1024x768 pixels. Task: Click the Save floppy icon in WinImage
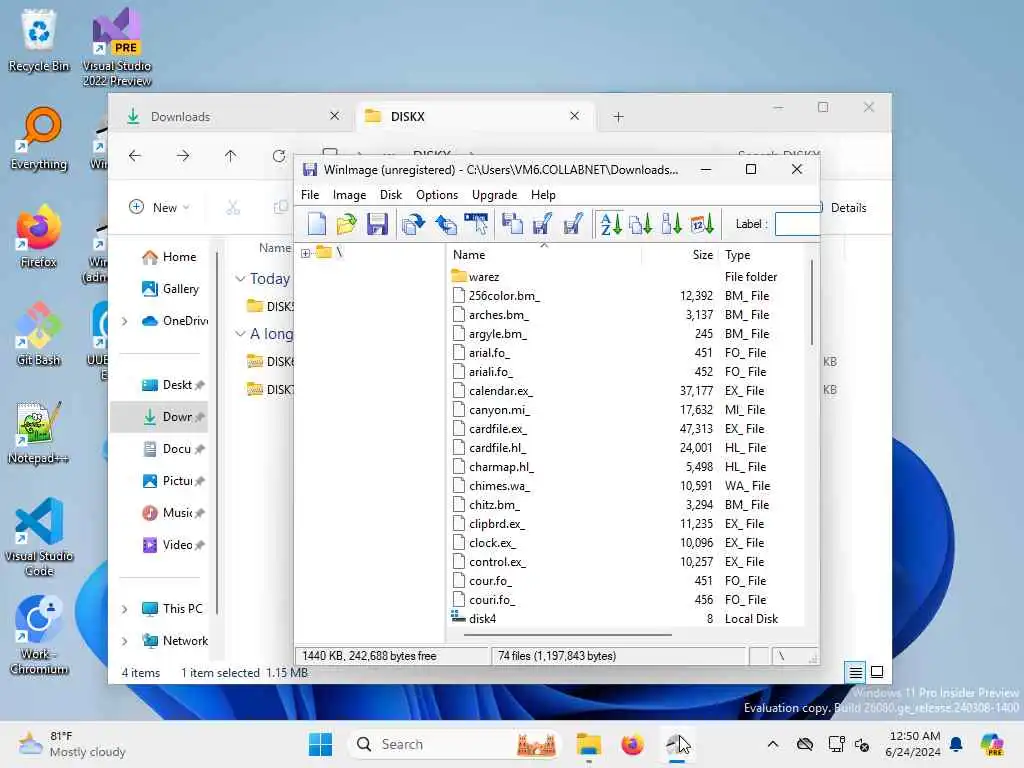(377, 224)
